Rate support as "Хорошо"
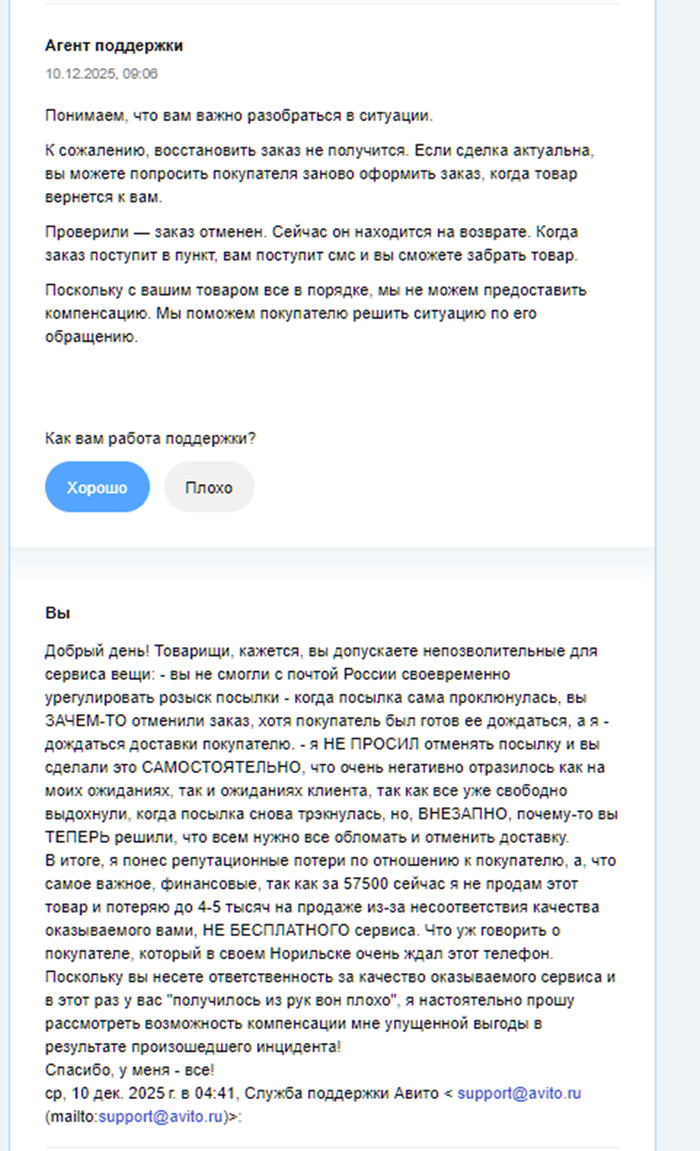 (97, 487)
